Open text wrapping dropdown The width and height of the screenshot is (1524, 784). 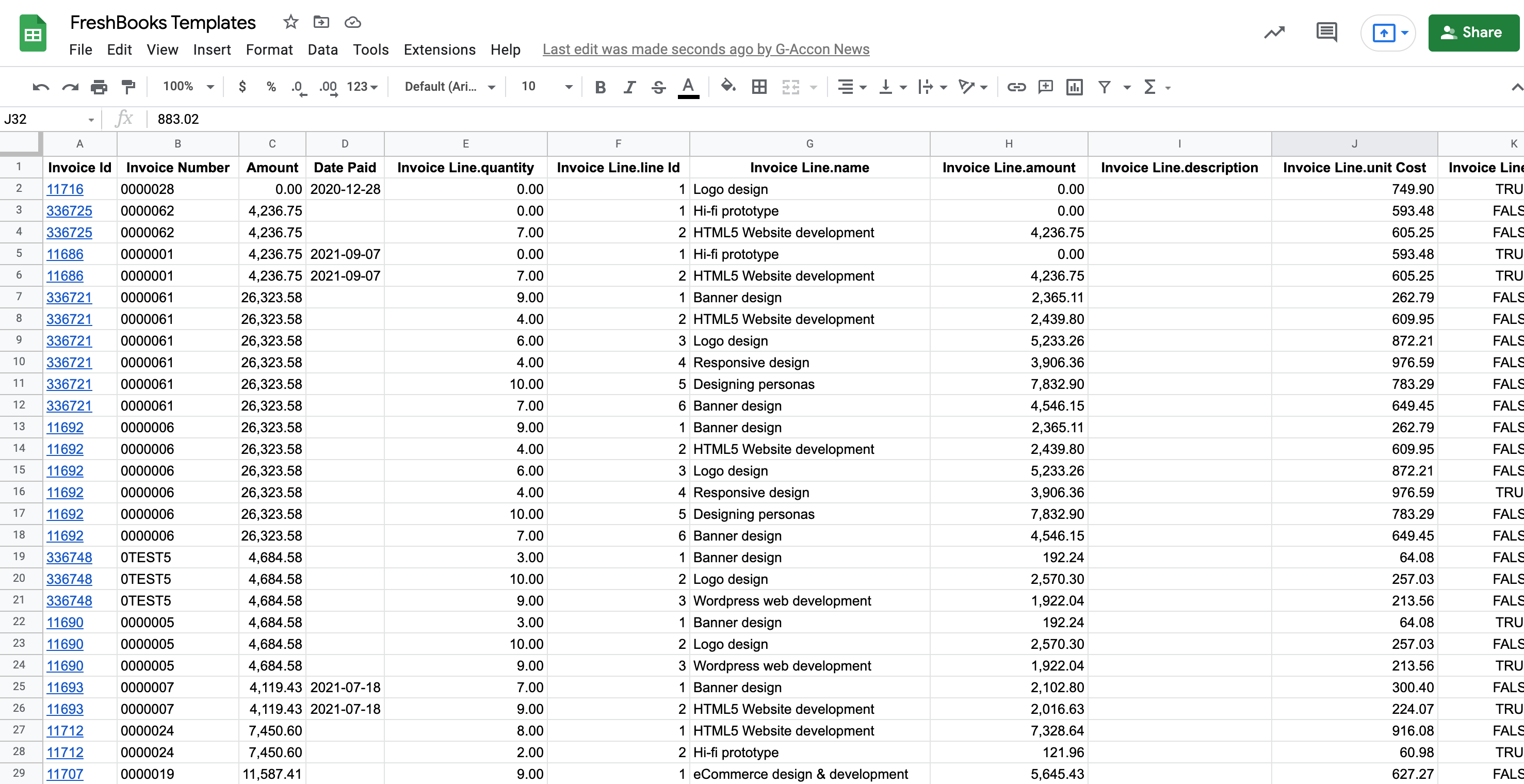point(932,87)
